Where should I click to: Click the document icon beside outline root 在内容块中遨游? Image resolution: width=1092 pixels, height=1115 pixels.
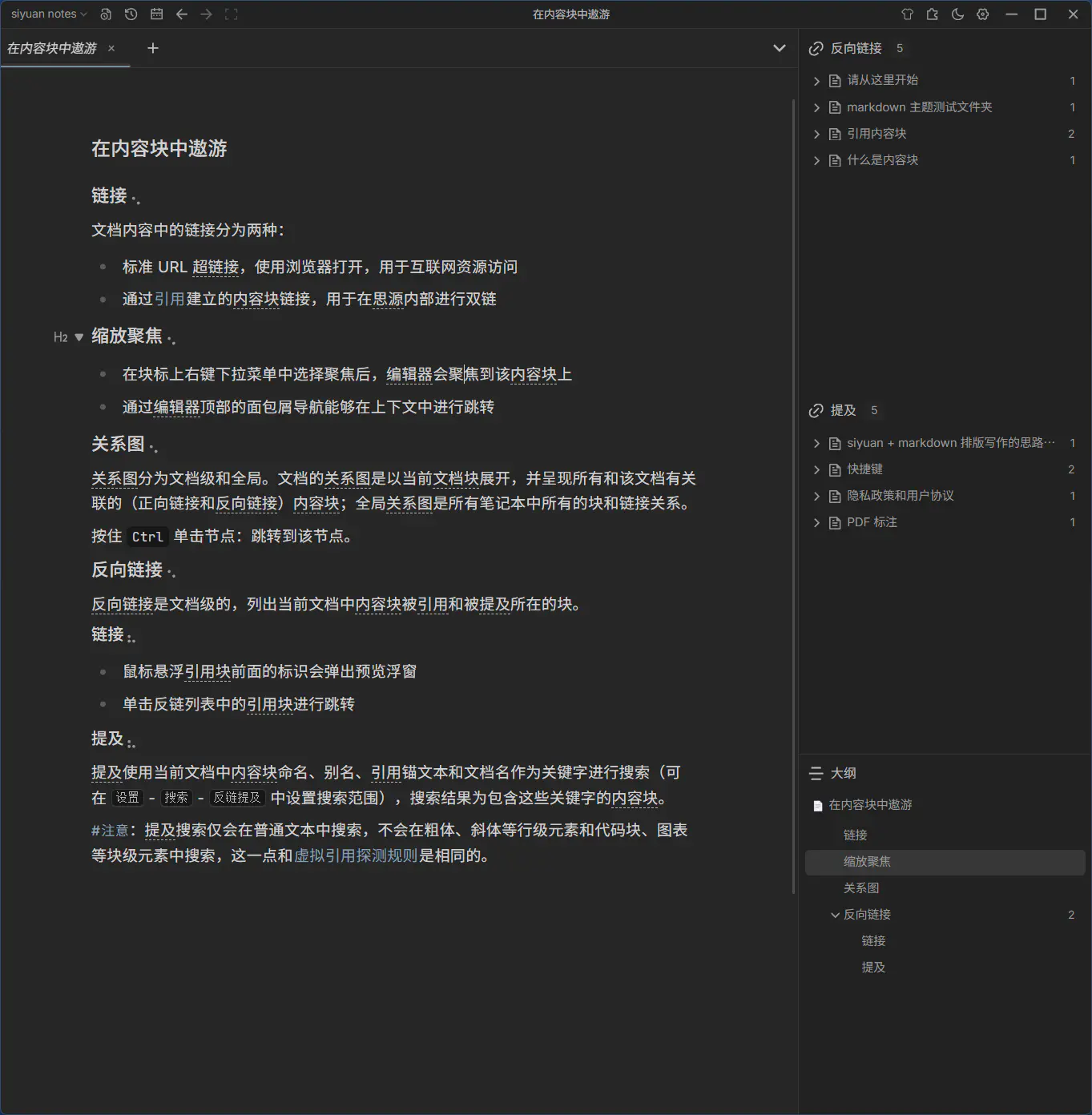pyautogui.click(x=818, y=806)
